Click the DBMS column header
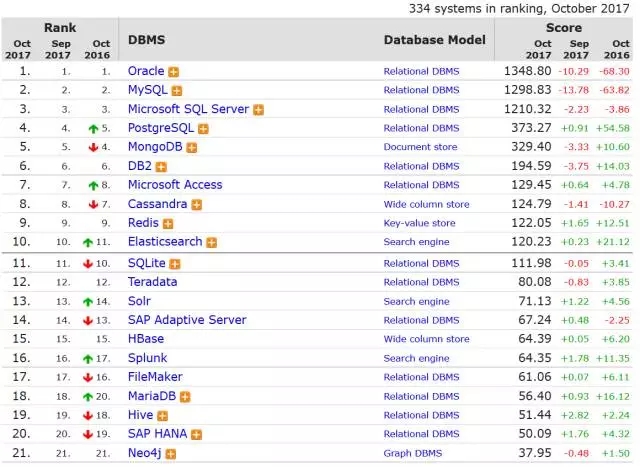Viewport: 640px width, 467px height. 147,40
